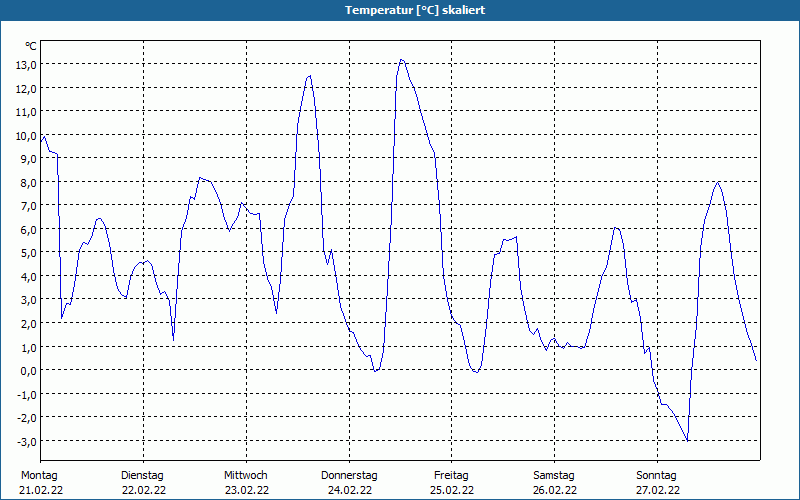Select the Dienstag day label
800x500 pixels.
[142, 476]
